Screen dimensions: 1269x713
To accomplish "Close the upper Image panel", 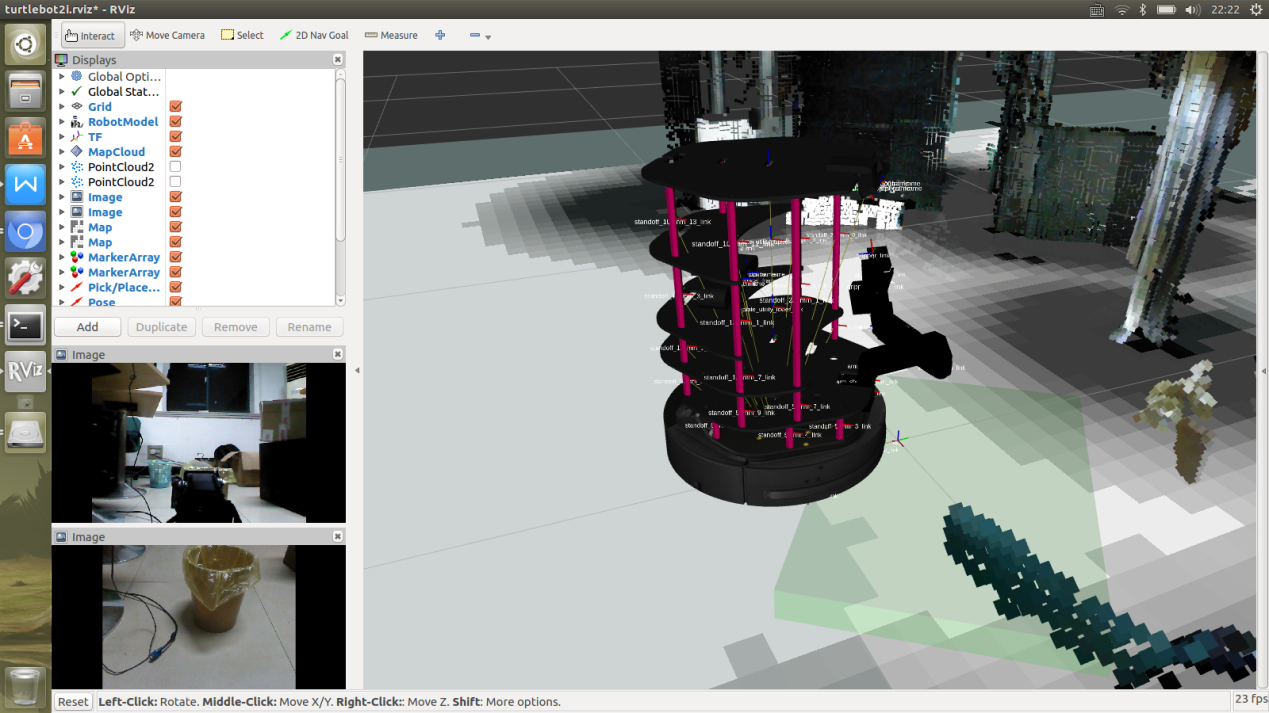I will point(338,355).
